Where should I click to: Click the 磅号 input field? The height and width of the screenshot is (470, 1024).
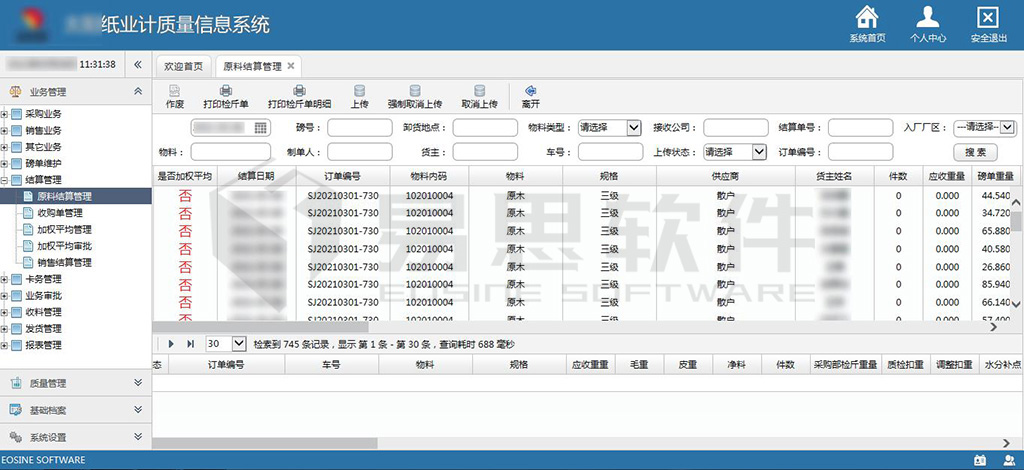[359, 128]
